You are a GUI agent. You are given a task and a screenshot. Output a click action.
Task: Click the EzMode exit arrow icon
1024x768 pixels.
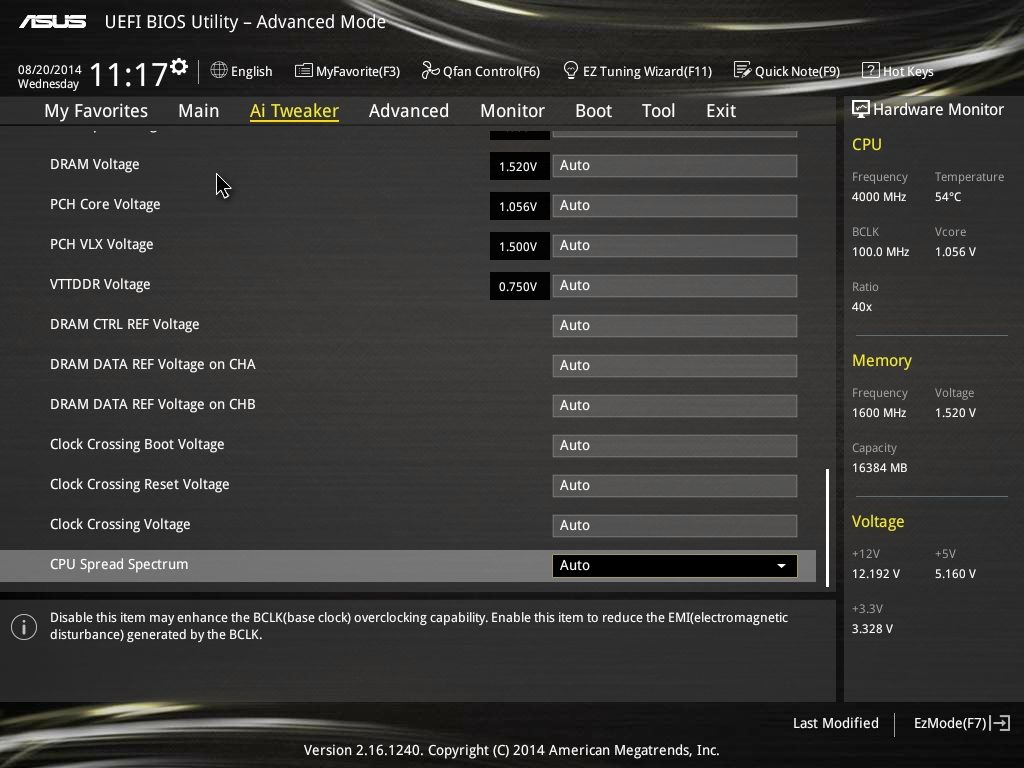(1000, 723)
